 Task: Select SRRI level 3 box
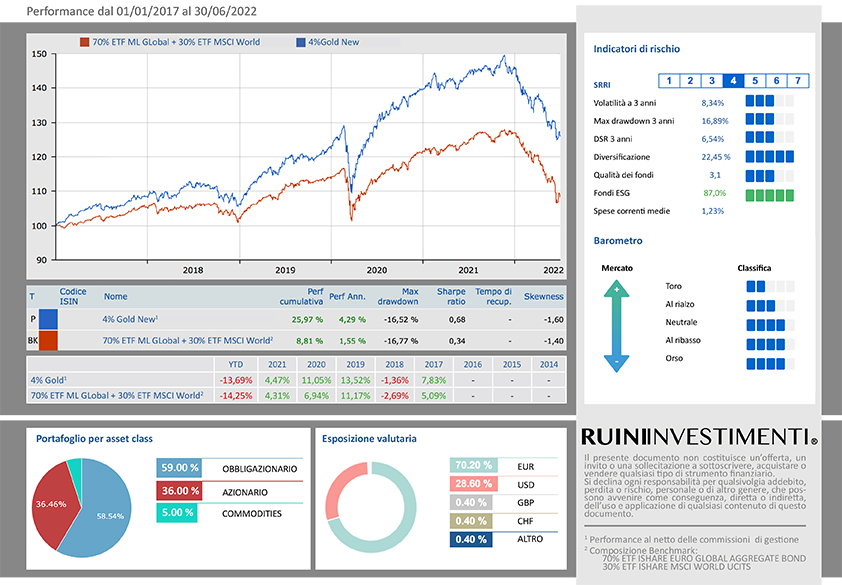click(712, 81)
